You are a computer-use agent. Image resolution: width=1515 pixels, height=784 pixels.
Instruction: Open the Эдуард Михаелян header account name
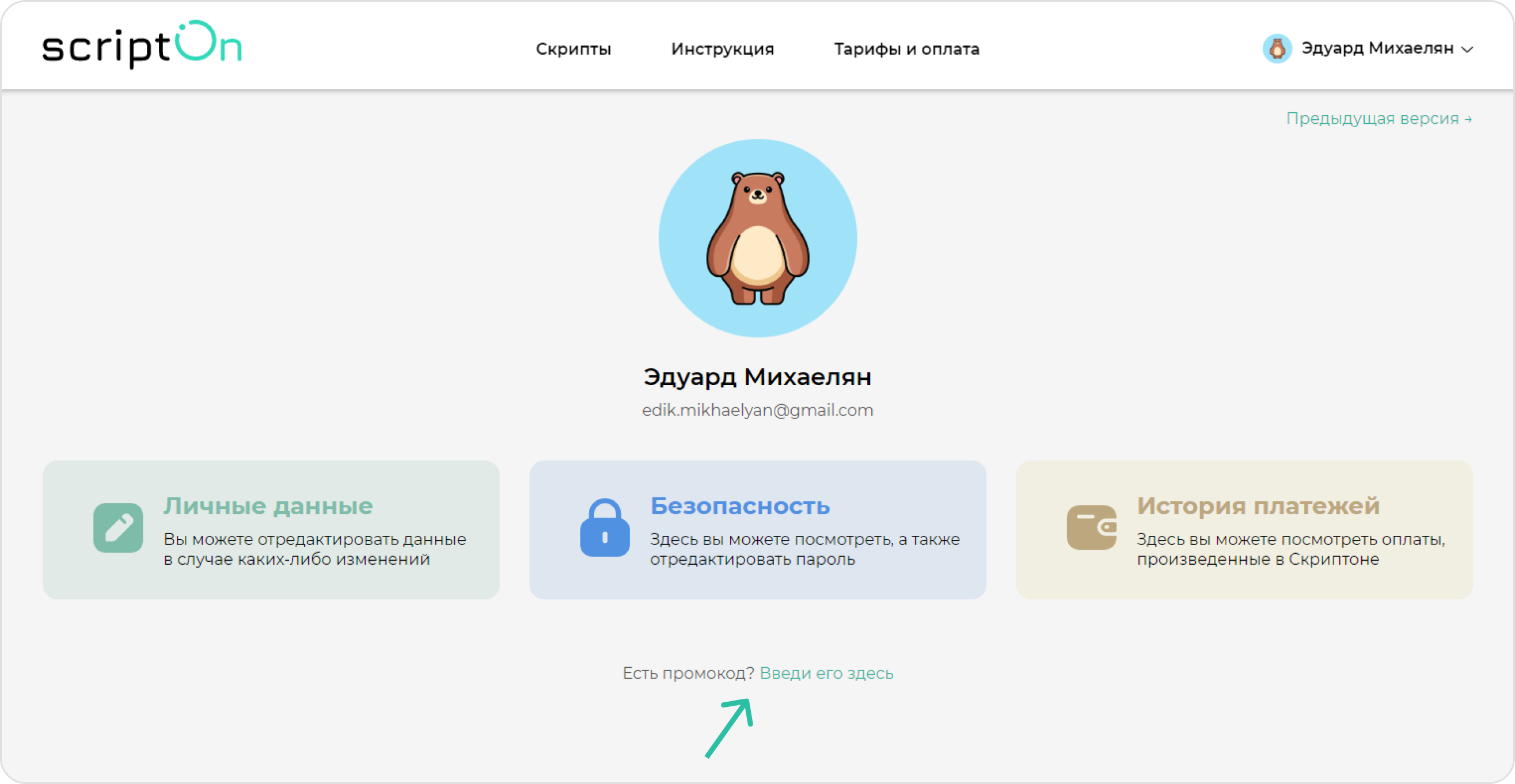(1377, 48)
